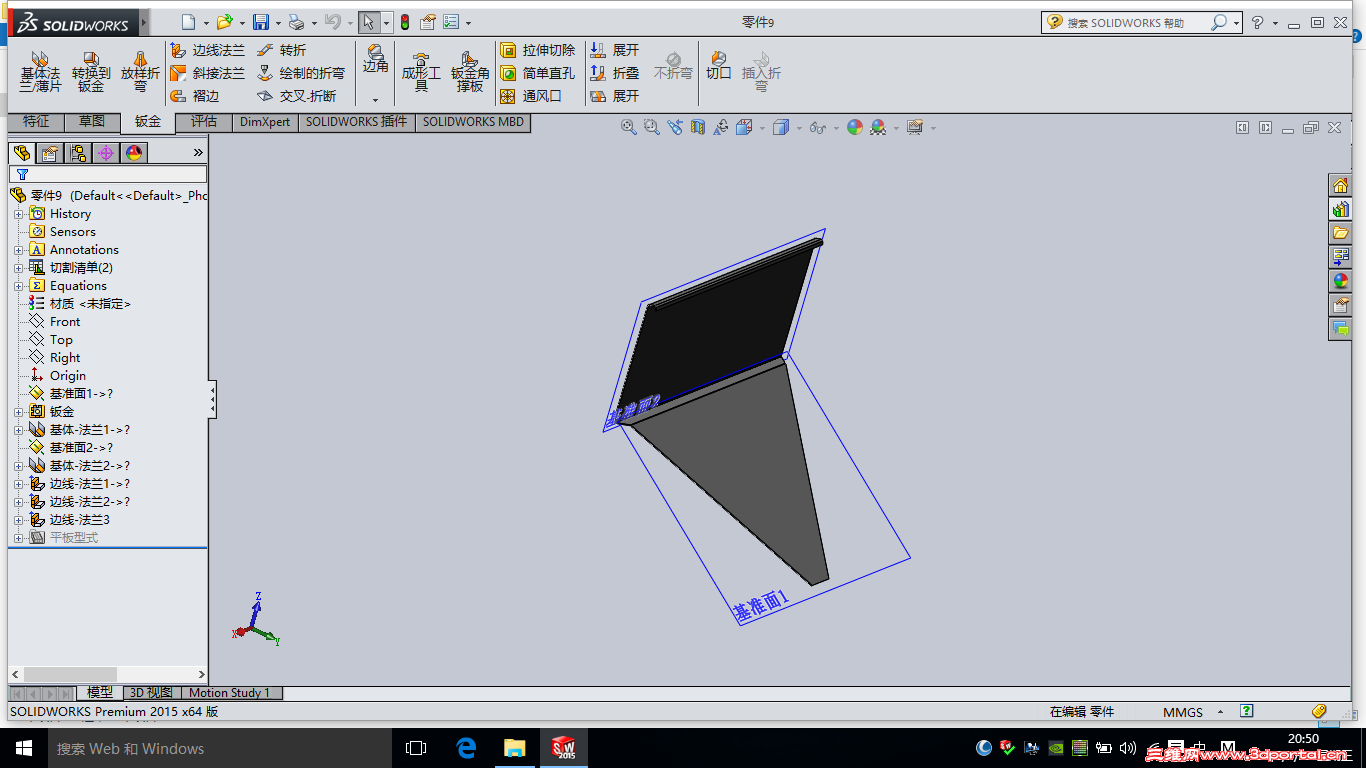This screenshot has width=1366, height=768.
Task: Open the File Explorer folder icon in task pane
Action: coord(1341,233)
